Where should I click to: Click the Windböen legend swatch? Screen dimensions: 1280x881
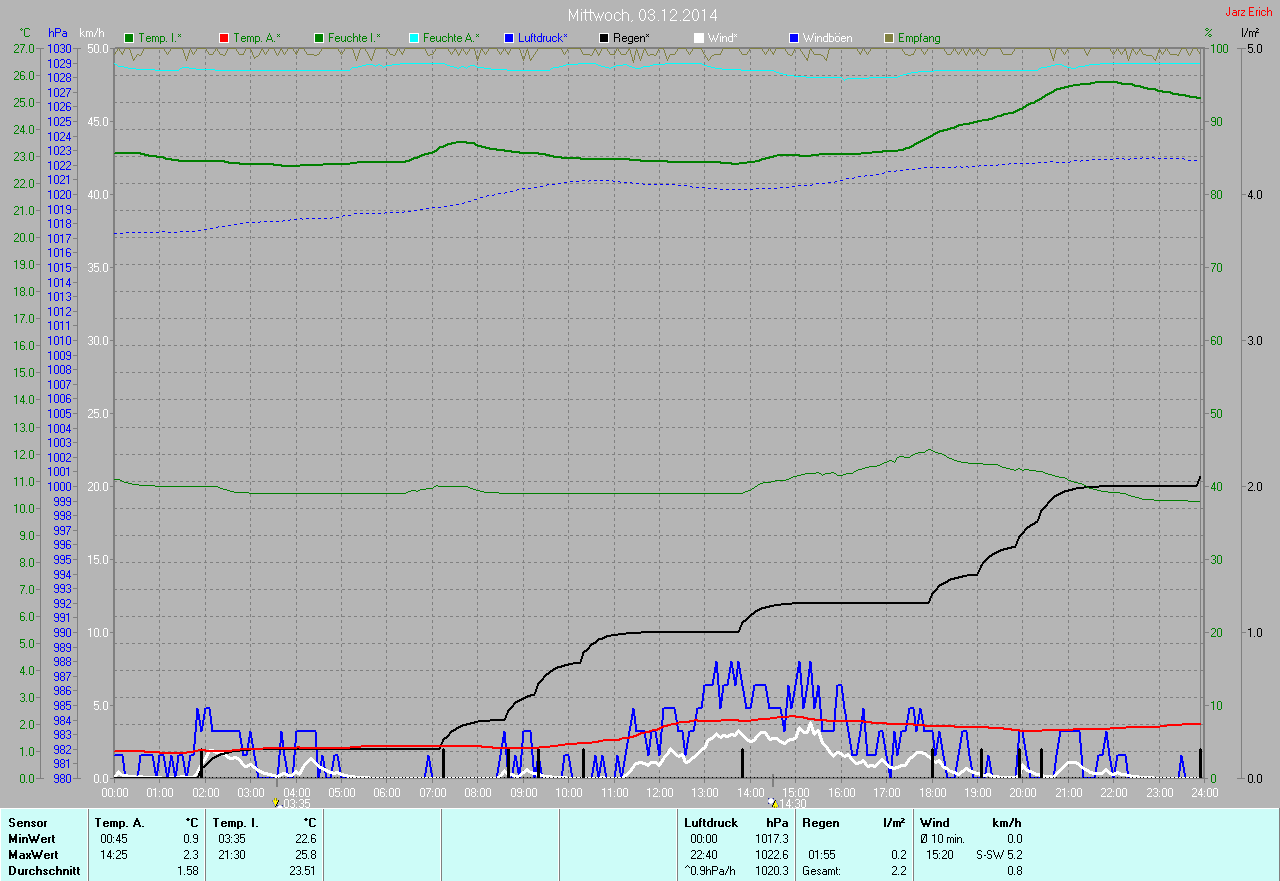[794, 38]
